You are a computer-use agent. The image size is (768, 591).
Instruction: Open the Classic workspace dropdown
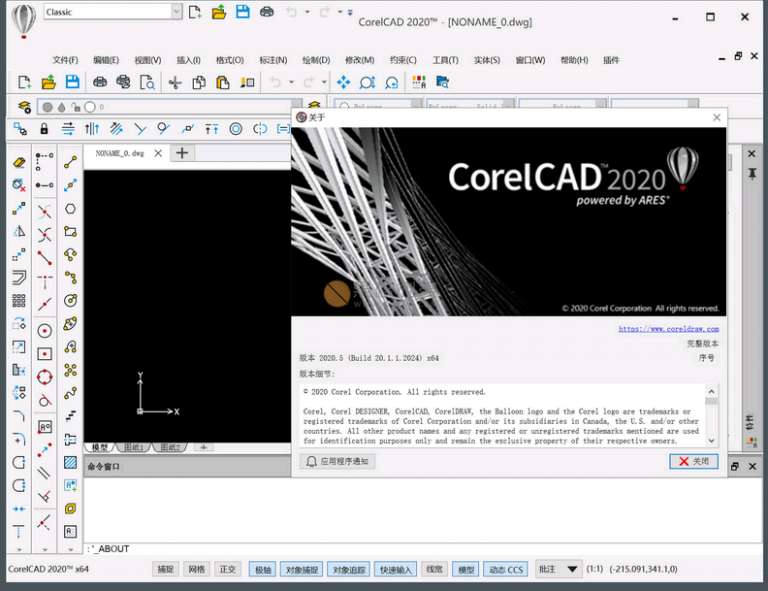tap(177, 12)
